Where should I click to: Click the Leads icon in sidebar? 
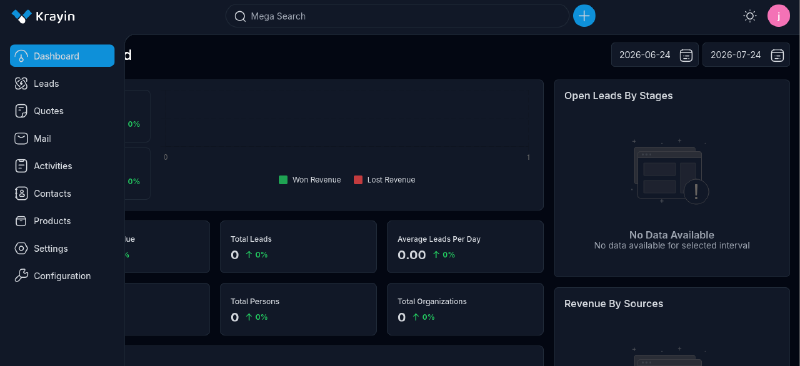(x=21, y=84)
